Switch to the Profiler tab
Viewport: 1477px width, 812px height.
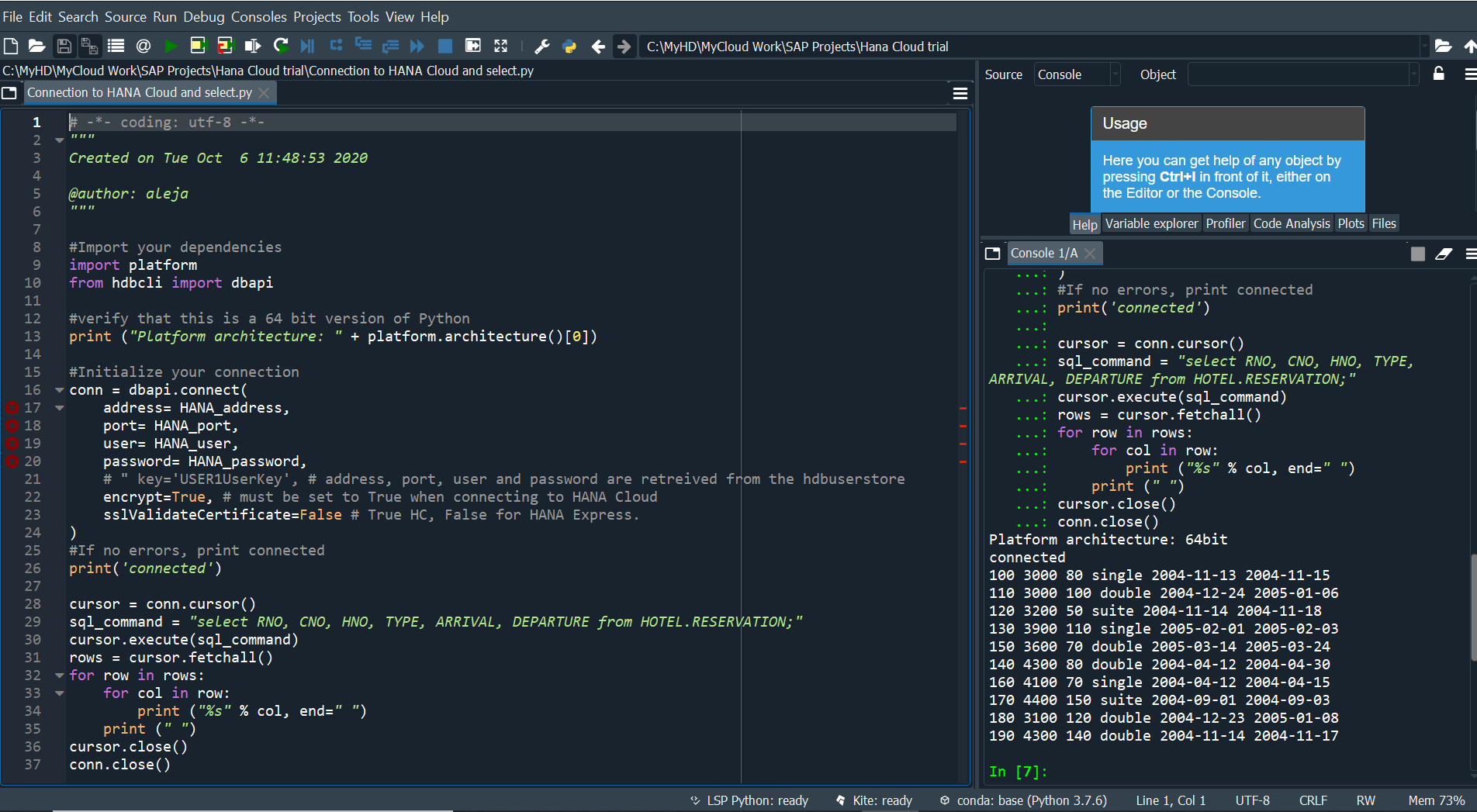click(x=1226, y=223)
